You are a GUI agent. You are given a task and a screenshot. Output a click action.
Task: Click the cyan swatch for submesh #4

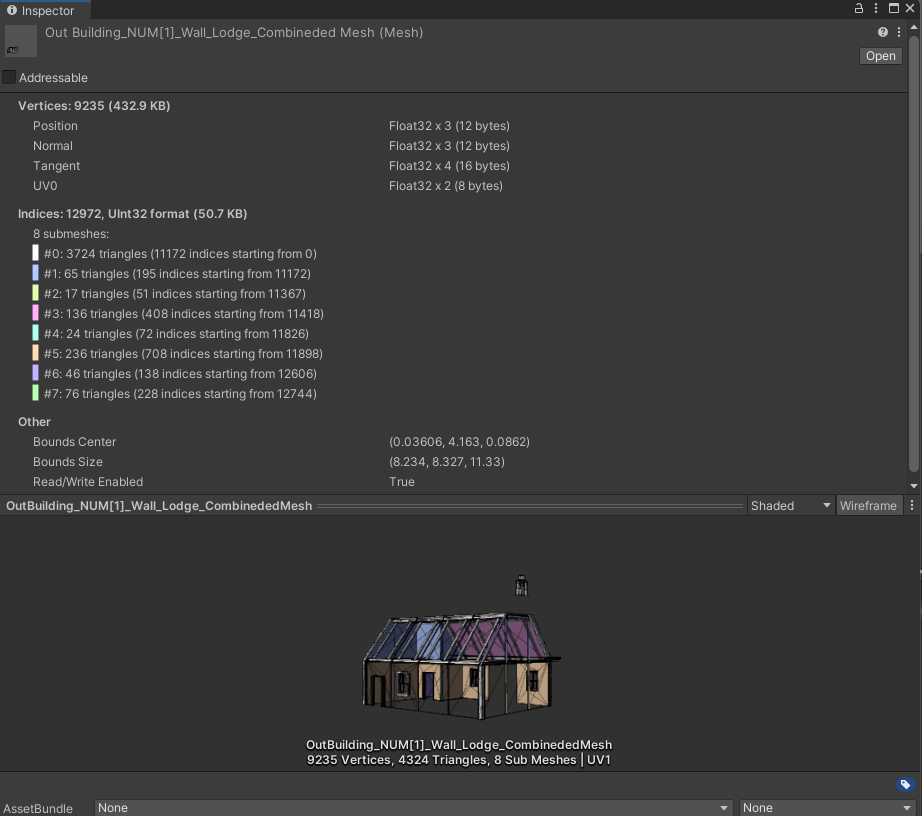[35, 333]
